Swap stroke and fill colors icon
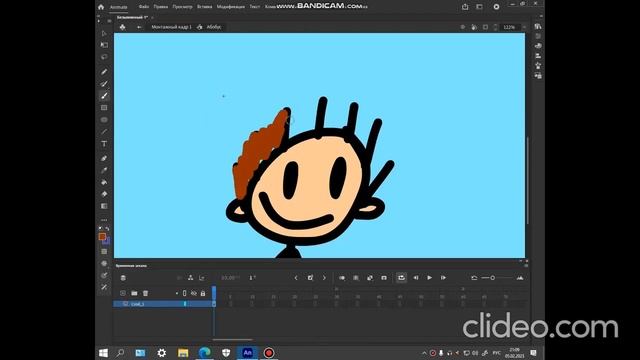The width and height of the screenshot is (640, 360). 107,229
